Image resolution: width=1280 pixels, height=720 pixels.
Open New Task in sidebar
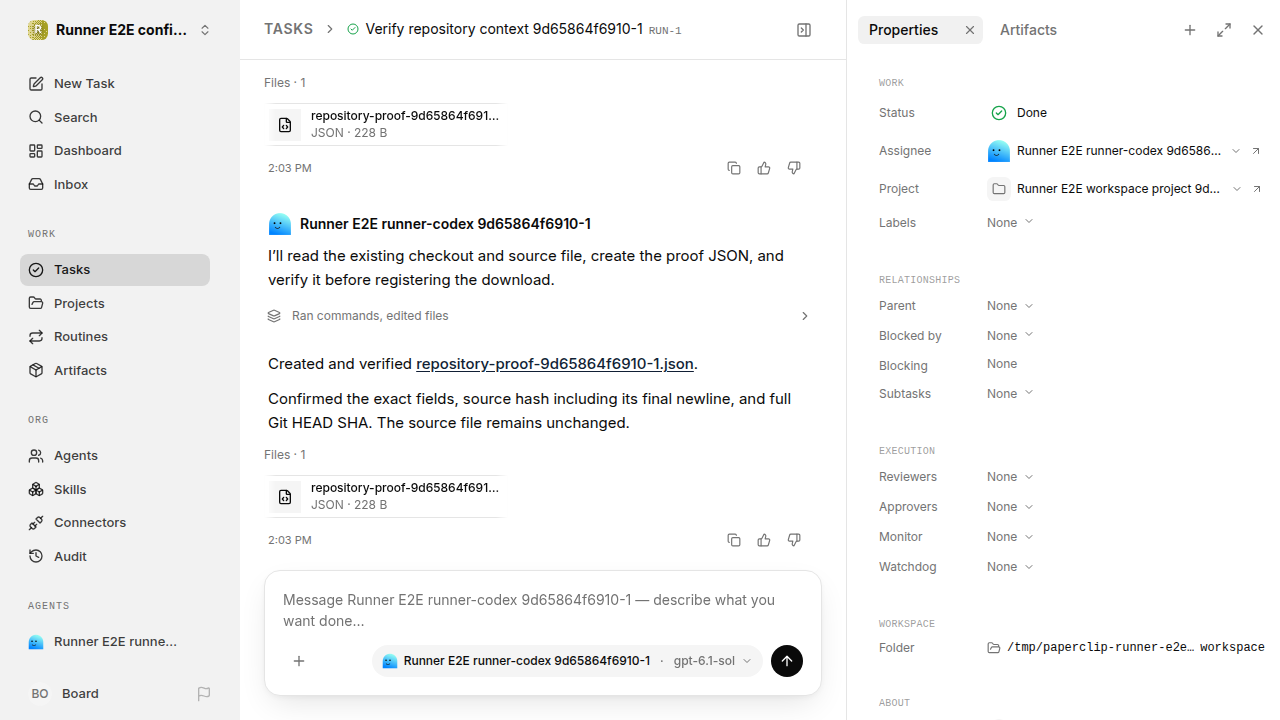[x=115, y=84]
